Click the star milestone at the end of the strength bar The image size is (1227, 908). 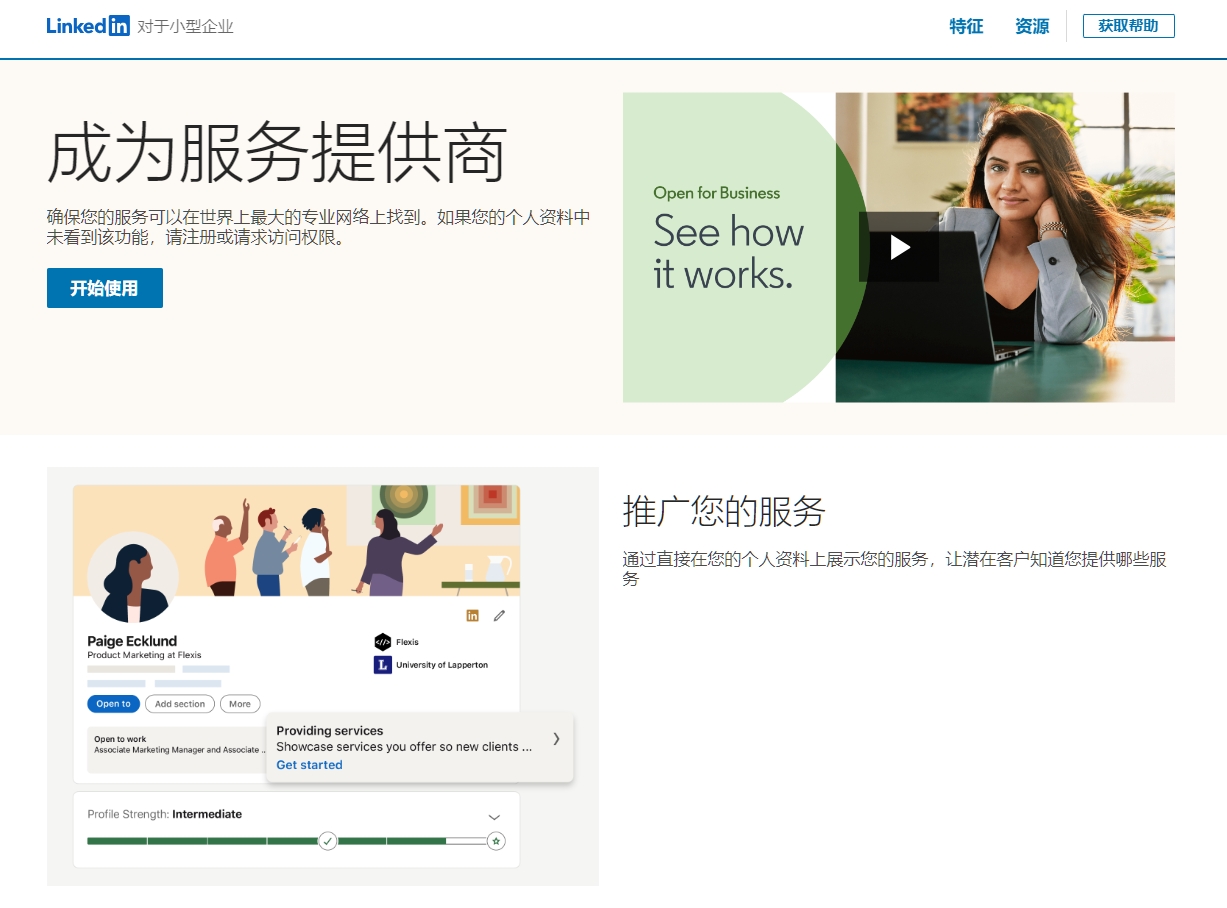coord(496,841)
